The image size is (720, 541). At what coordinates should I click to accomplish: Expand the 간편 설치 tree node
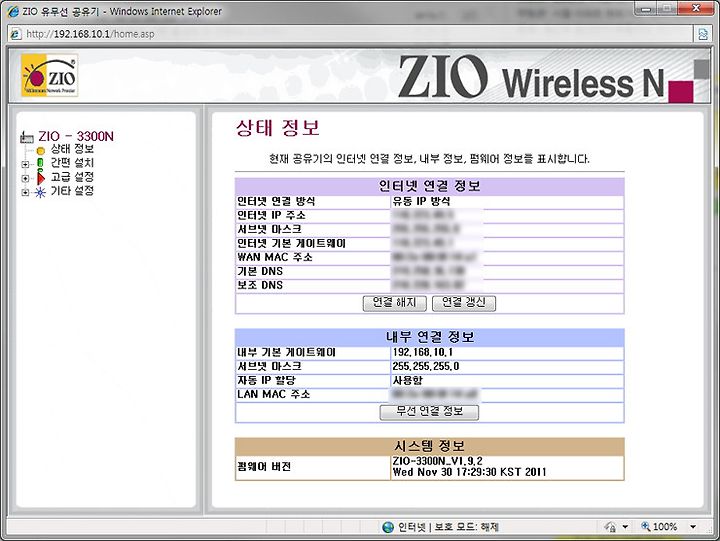point(25,164)
